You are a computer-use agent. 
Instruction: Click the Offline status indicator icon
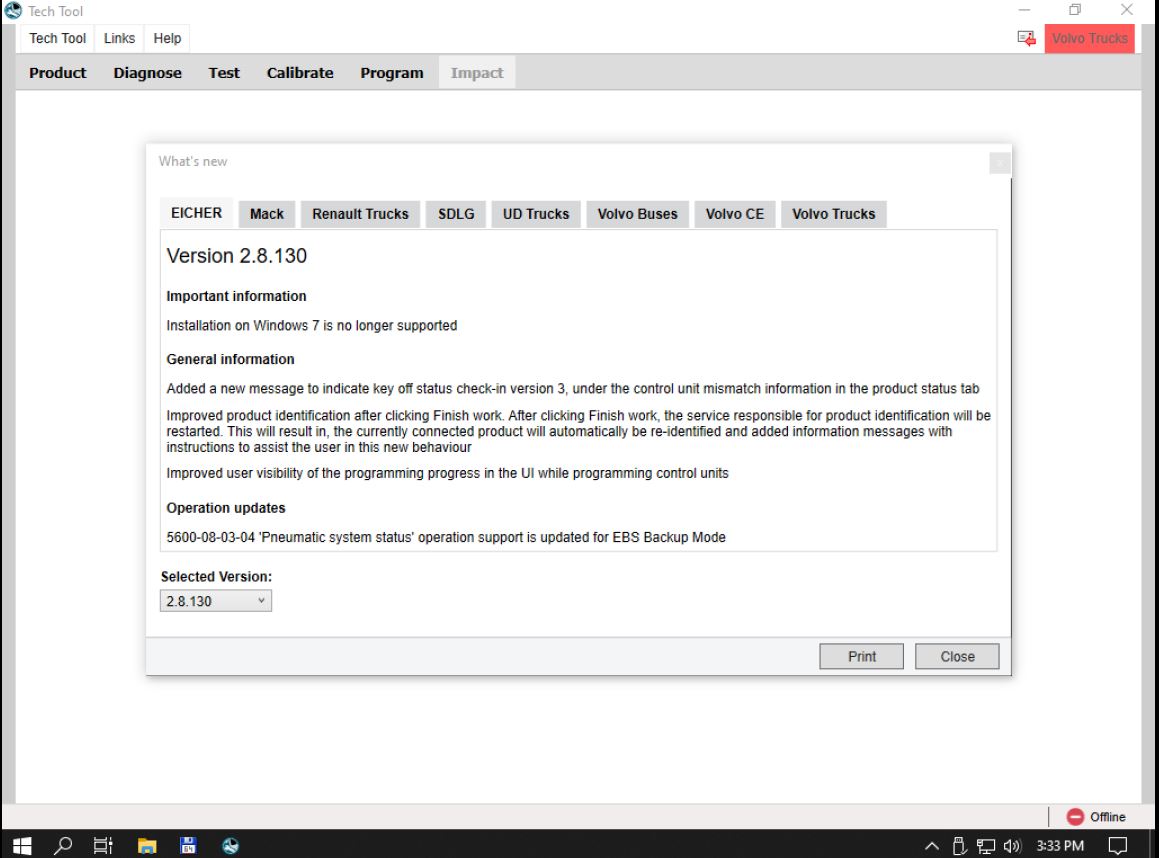pyautogui.click(x=1075, y=817)
